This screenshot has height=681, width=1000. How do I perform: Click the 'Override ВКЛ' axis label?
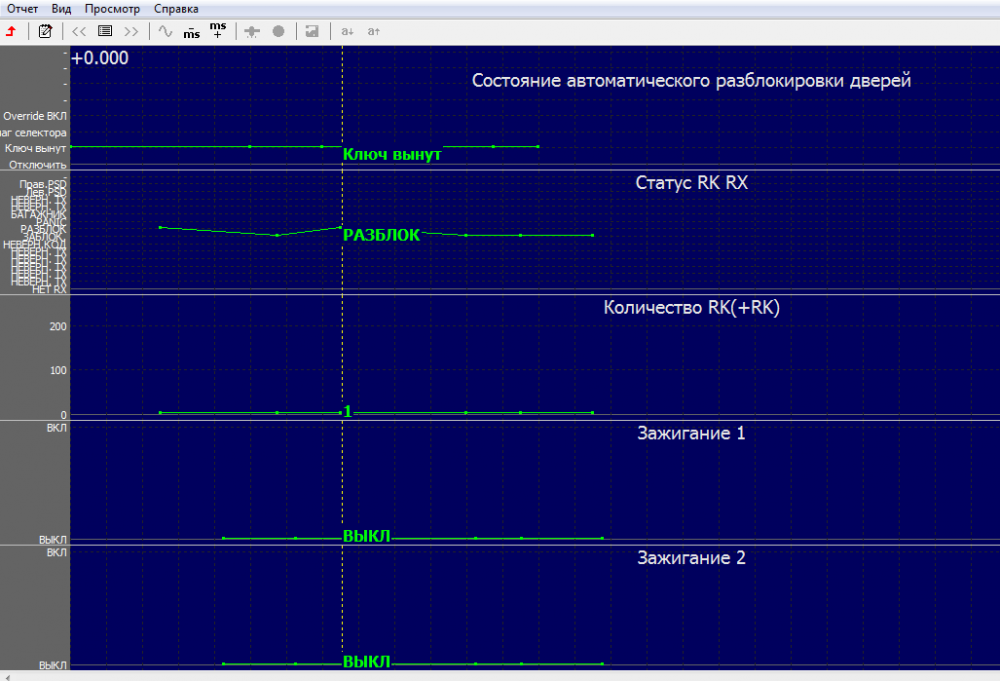coord(34,116)
